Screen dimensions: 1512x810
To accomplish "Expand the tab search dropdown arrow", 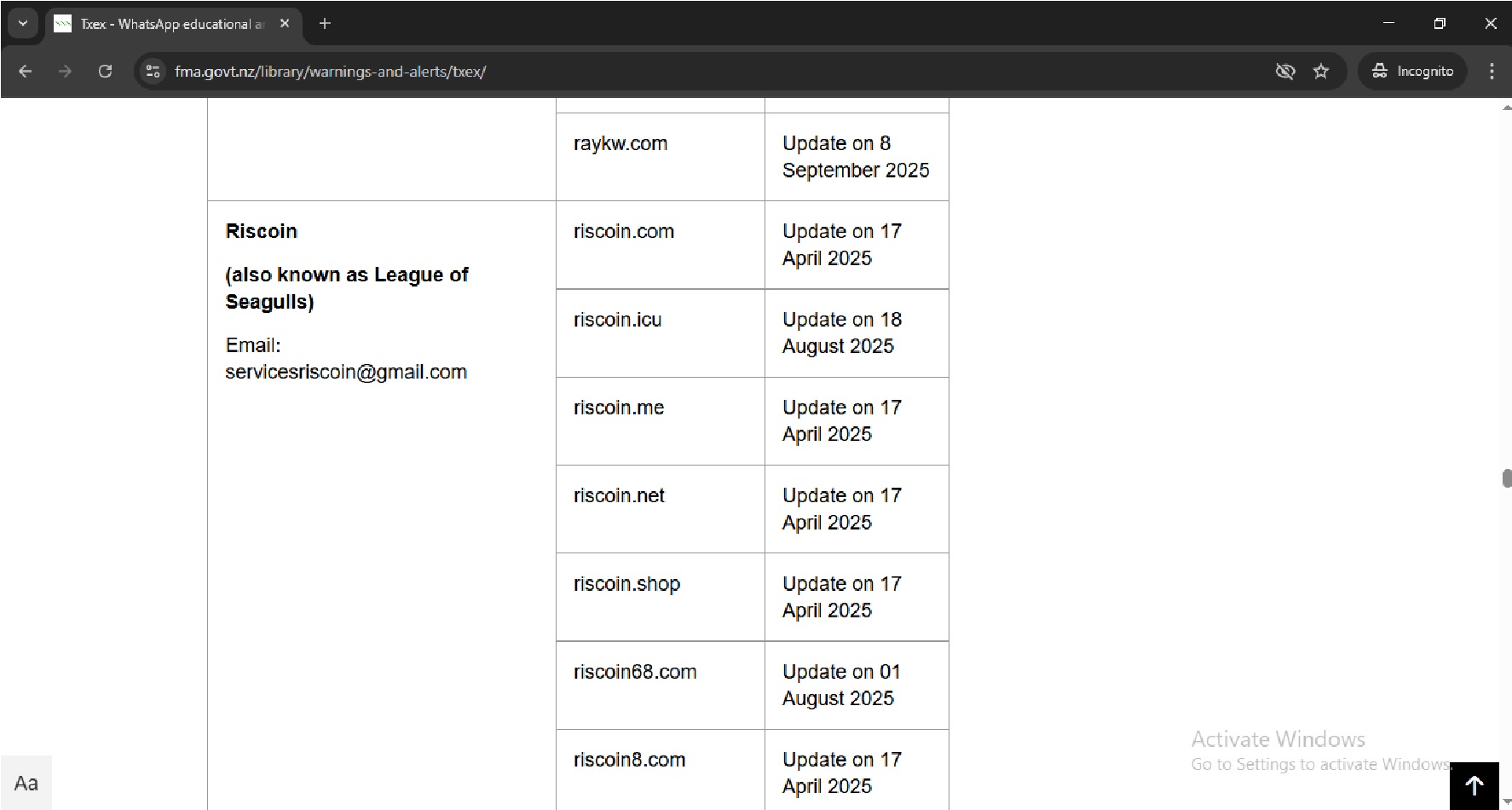I will tap(23, 24).
